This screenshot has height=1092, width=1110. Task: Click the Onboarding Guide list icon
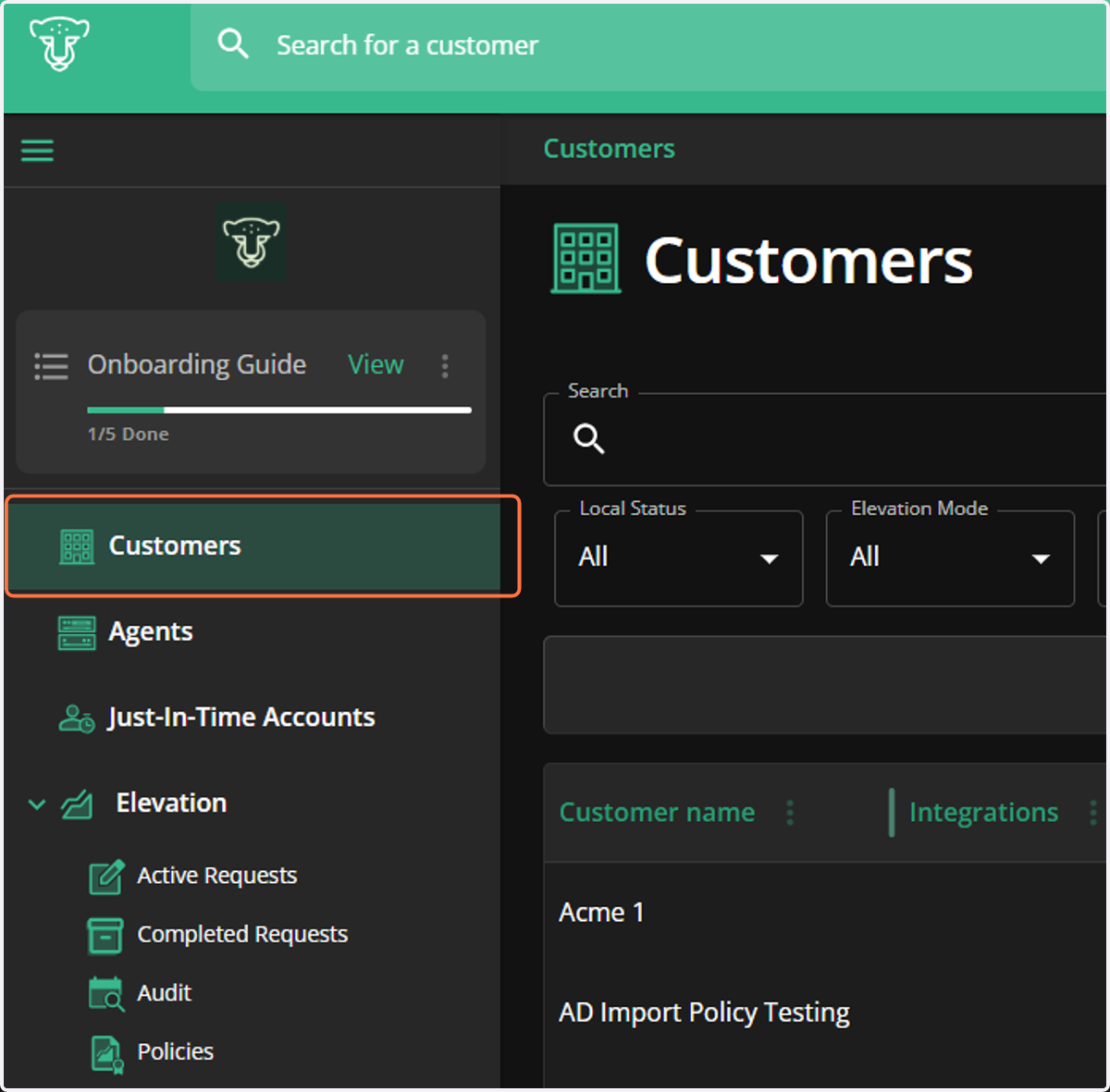point(51,365)
